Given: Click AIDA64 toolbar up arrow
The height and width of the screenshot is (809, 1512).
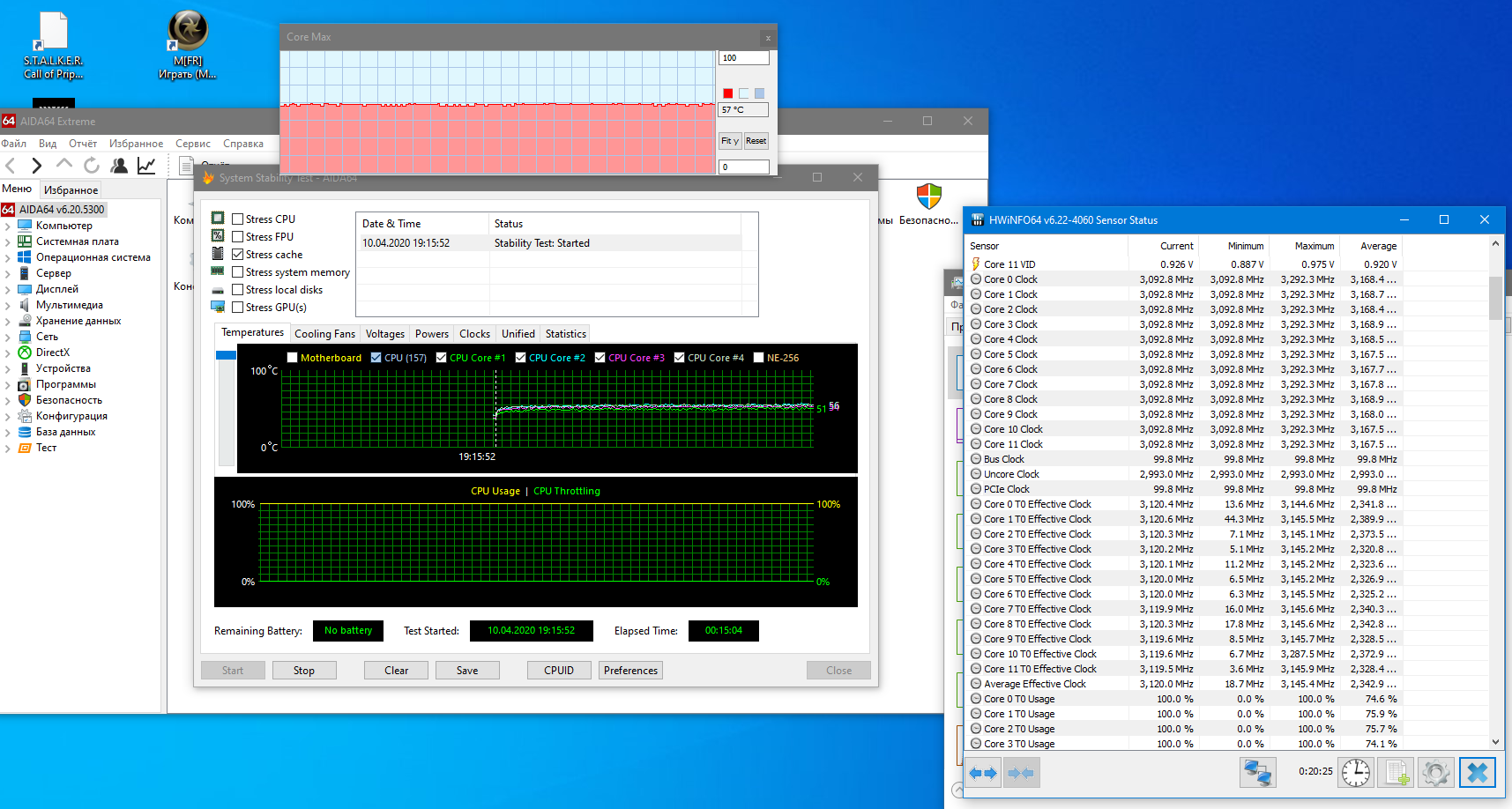Looking at the screenshot, I should pyautogui.click(x=63, y=165).
